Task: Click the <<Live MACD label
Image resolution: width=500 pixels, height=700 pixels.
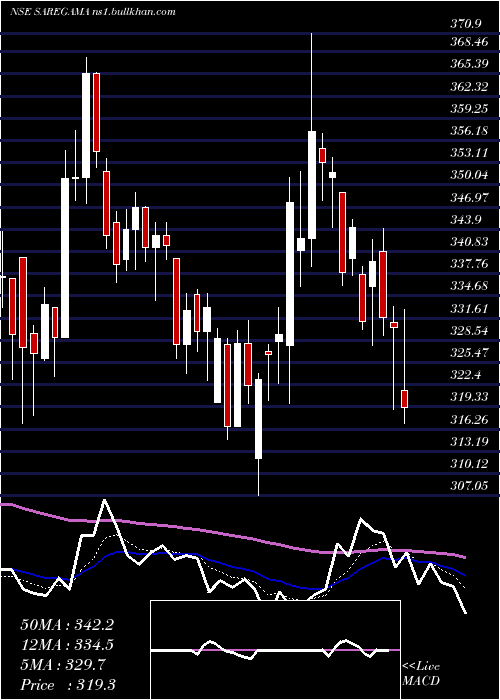Action: 421,673
